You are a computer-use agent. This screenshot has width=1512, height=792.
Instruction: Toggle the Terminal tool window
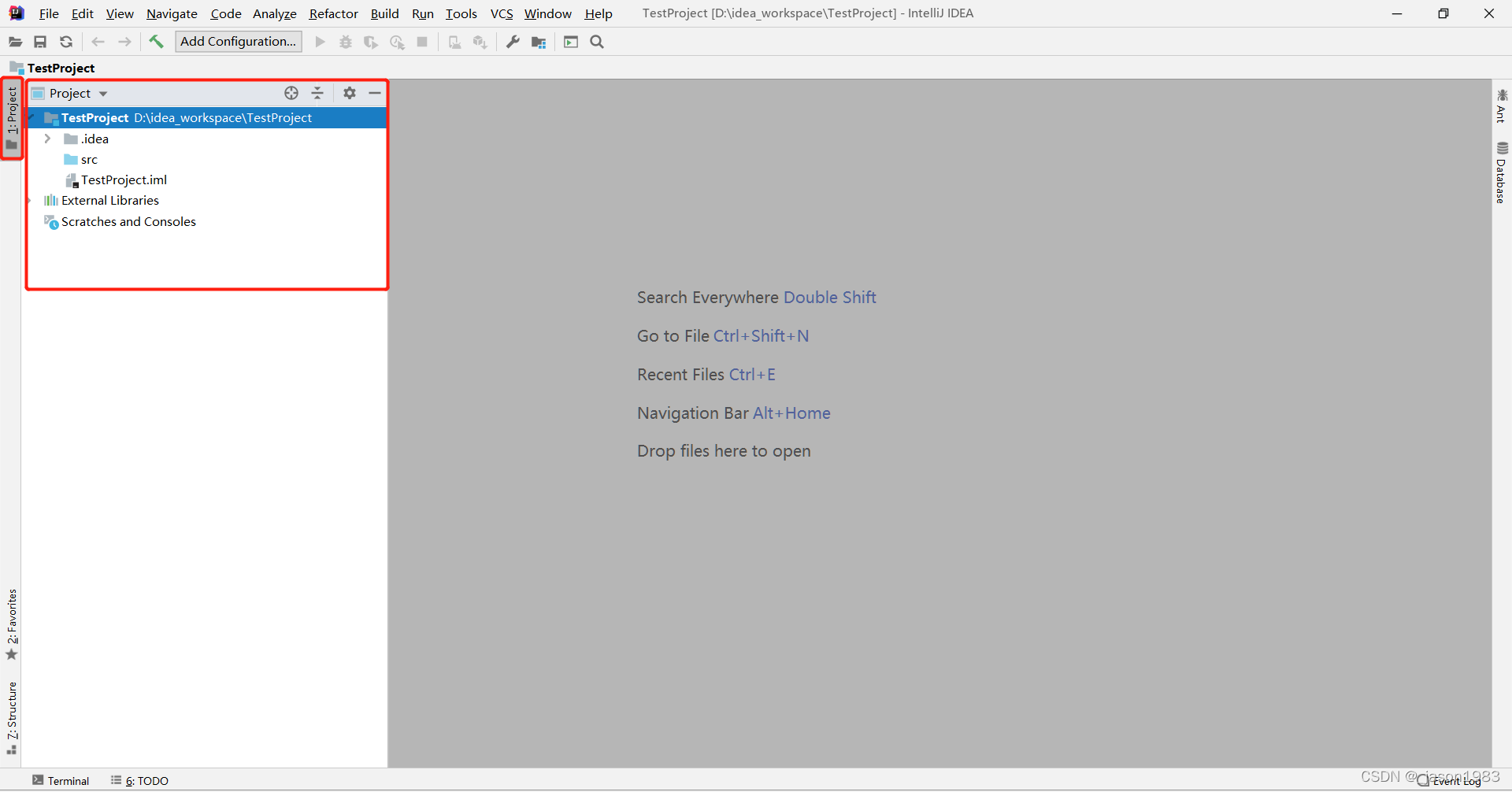pos(61,781)
